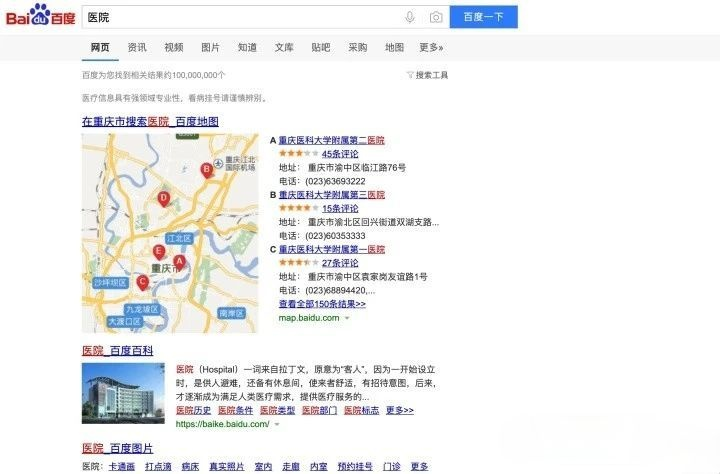720x474 pixels.
Task: Click the Baidu logo
Action: pyautogui.click(x=40, y=16)
